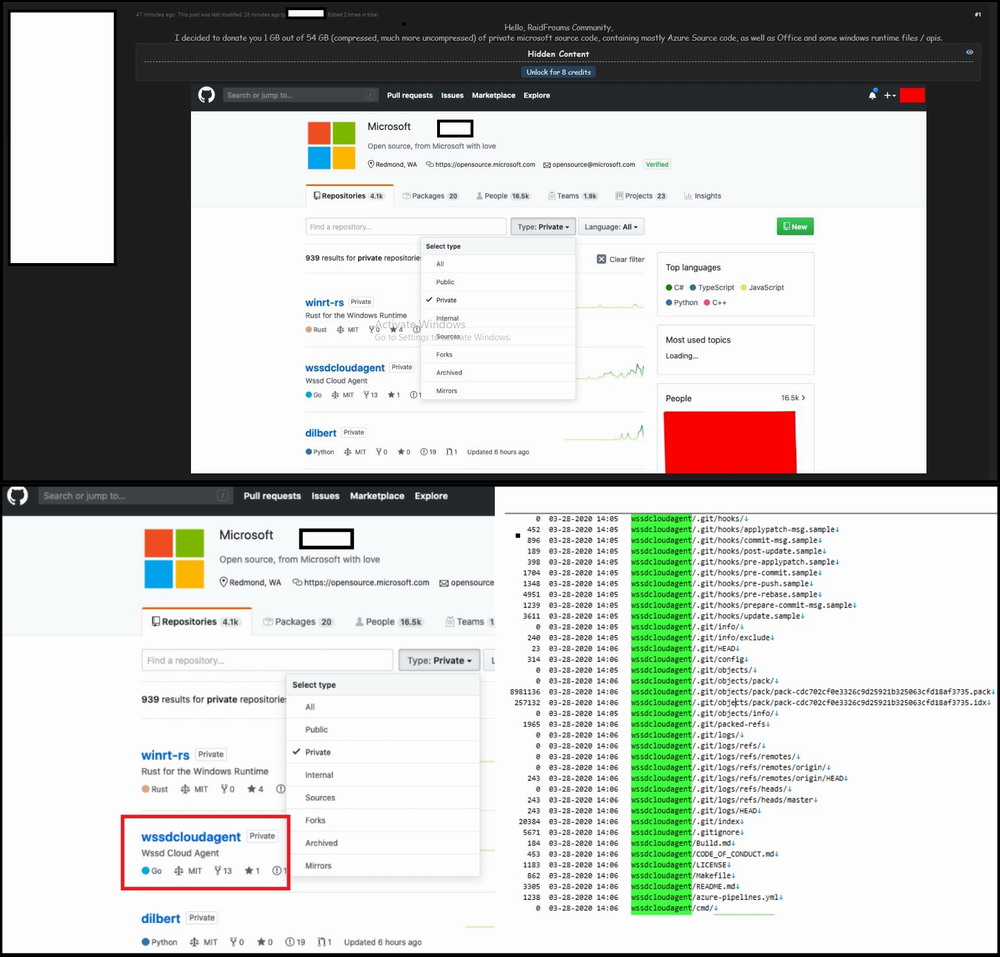
Task: Open the plus create-new menu icon
Action: [889, 95]
